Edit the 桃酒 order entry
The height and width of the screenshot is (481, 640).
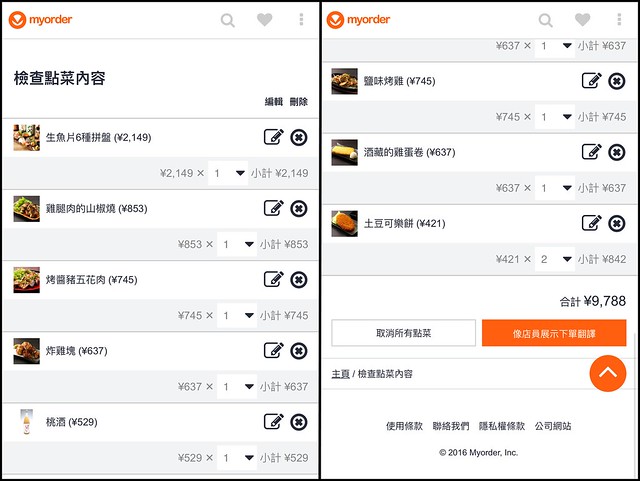(x=273, y=422)
